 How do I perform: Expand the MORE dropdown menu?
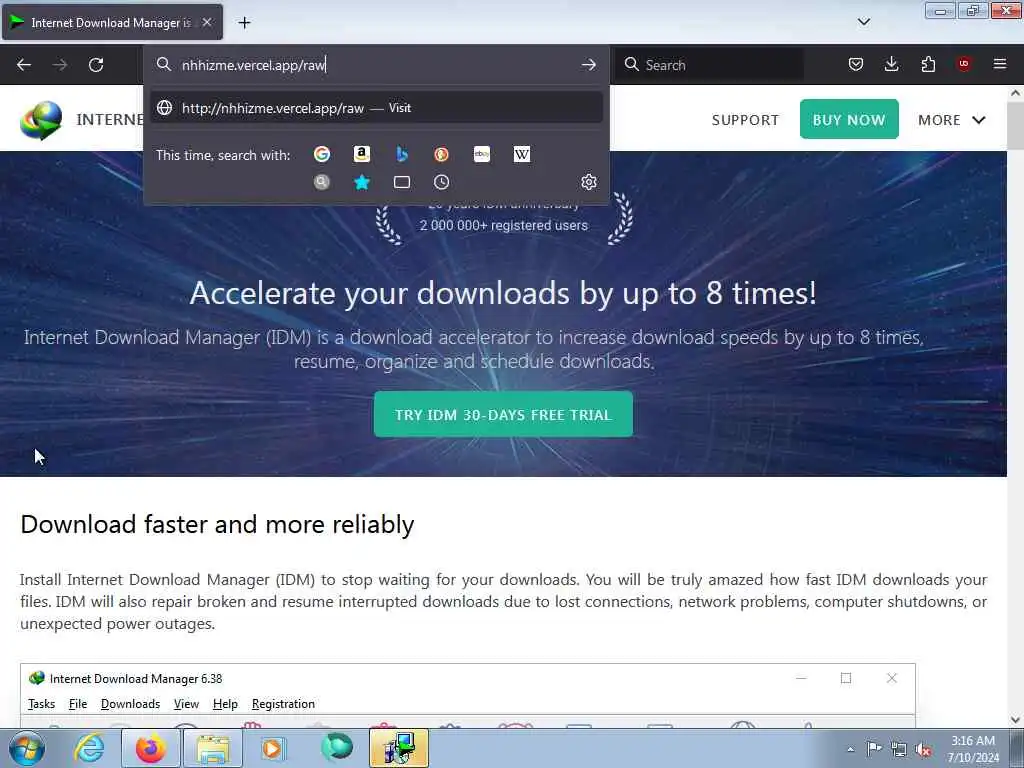tap(952, 120)
